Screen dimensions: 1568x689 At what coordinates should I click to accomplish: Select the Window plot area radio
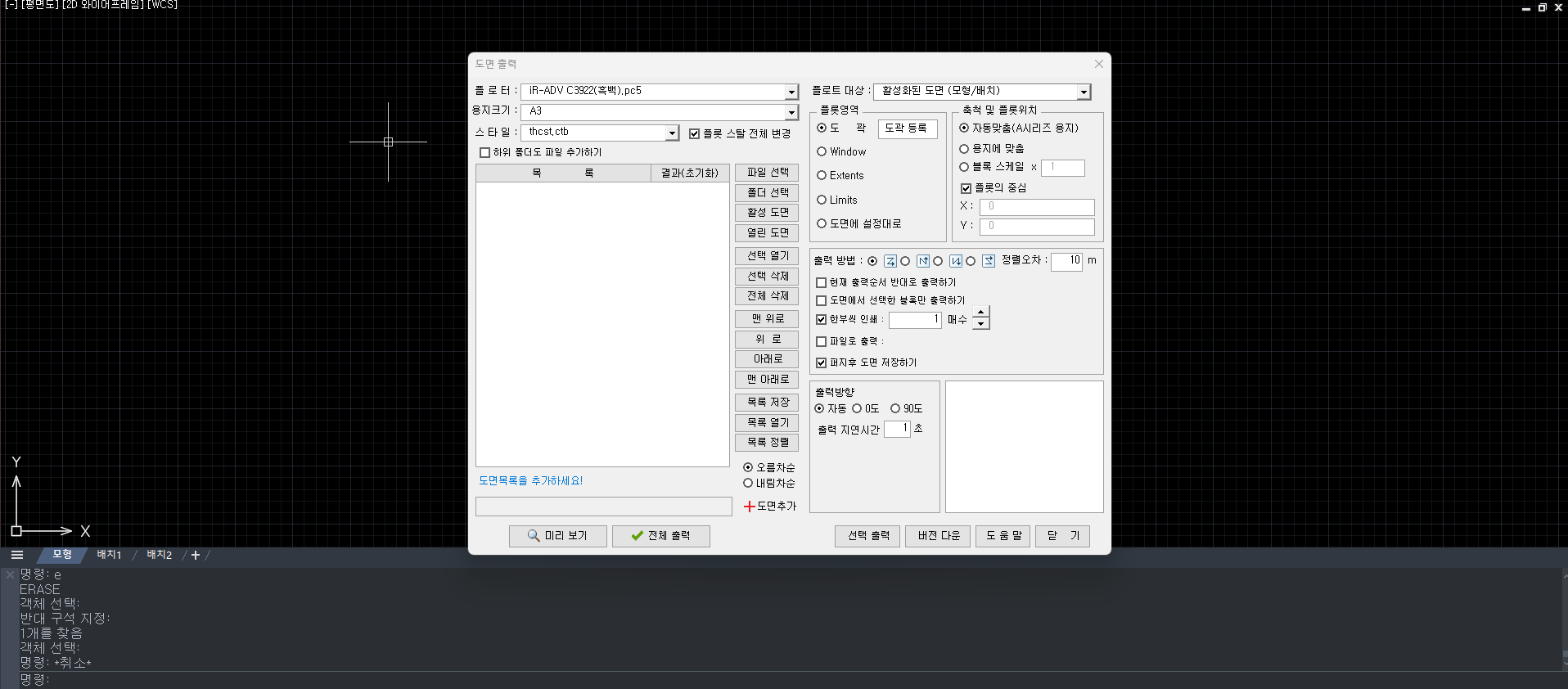822,151
